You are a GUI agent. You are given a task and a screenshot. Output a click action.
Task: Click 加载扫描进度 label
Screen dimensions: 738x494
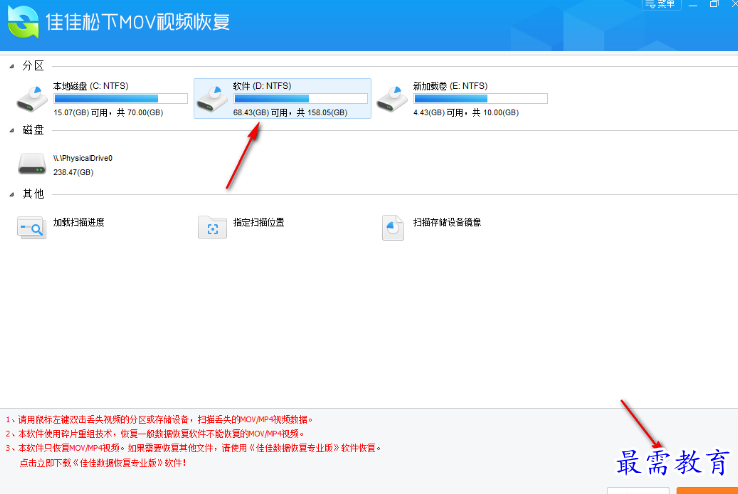pos(79,222)
